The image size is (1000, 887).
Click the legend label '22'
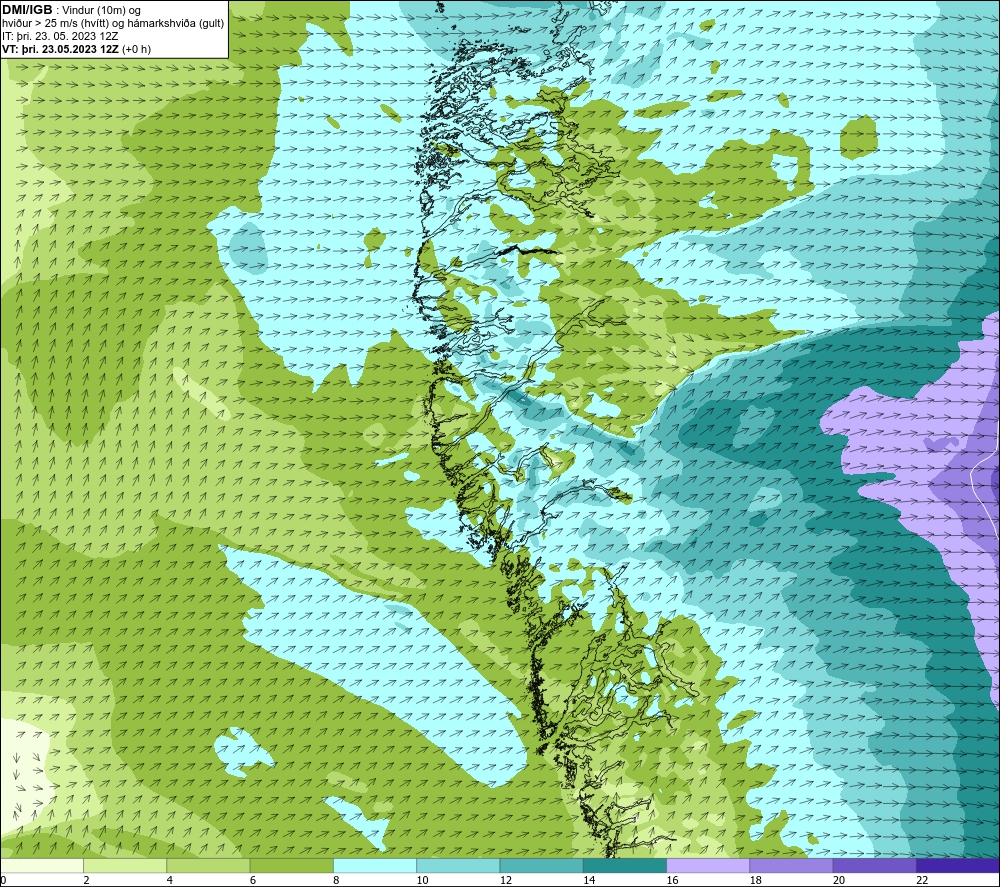click(x=922, y=880)
